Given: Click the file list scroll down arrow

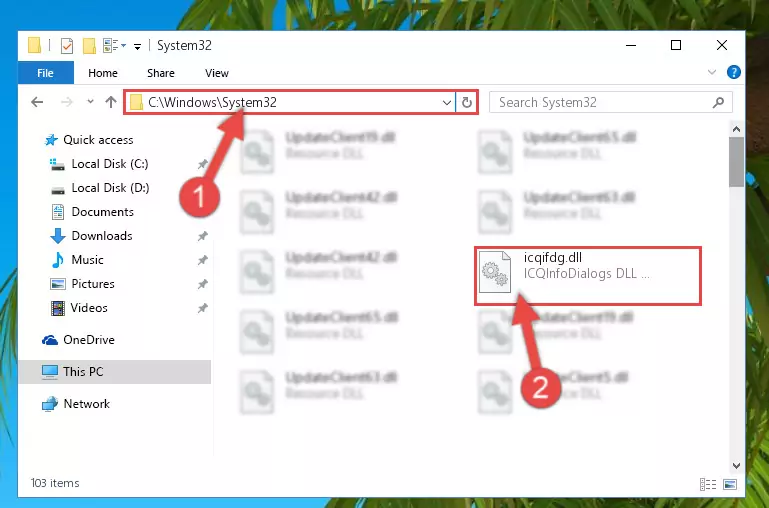Looking at the screenshot, I should tap(736, 465).
